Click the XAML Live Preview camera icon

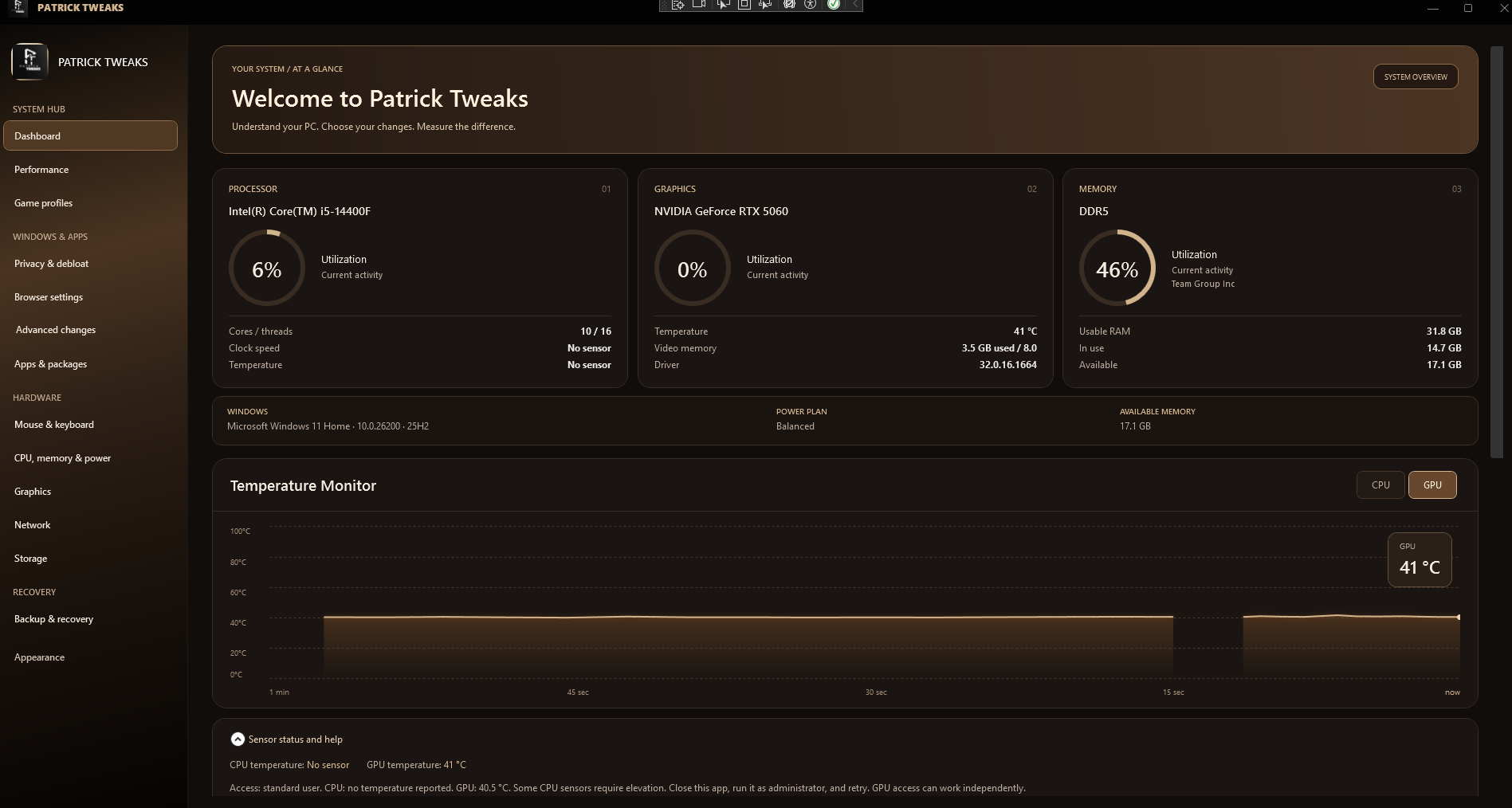point(699,5)
